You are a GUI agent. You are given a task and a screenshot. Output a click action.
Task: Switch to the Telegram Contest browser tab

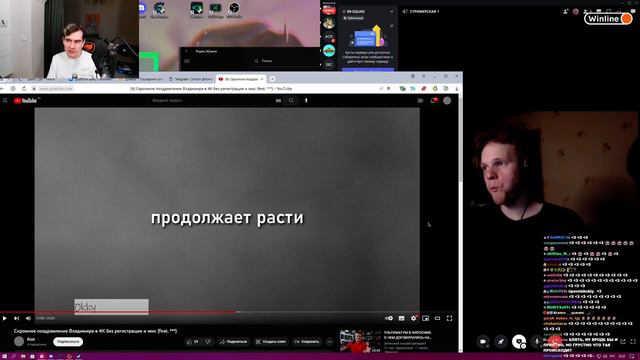coord(191,79)
